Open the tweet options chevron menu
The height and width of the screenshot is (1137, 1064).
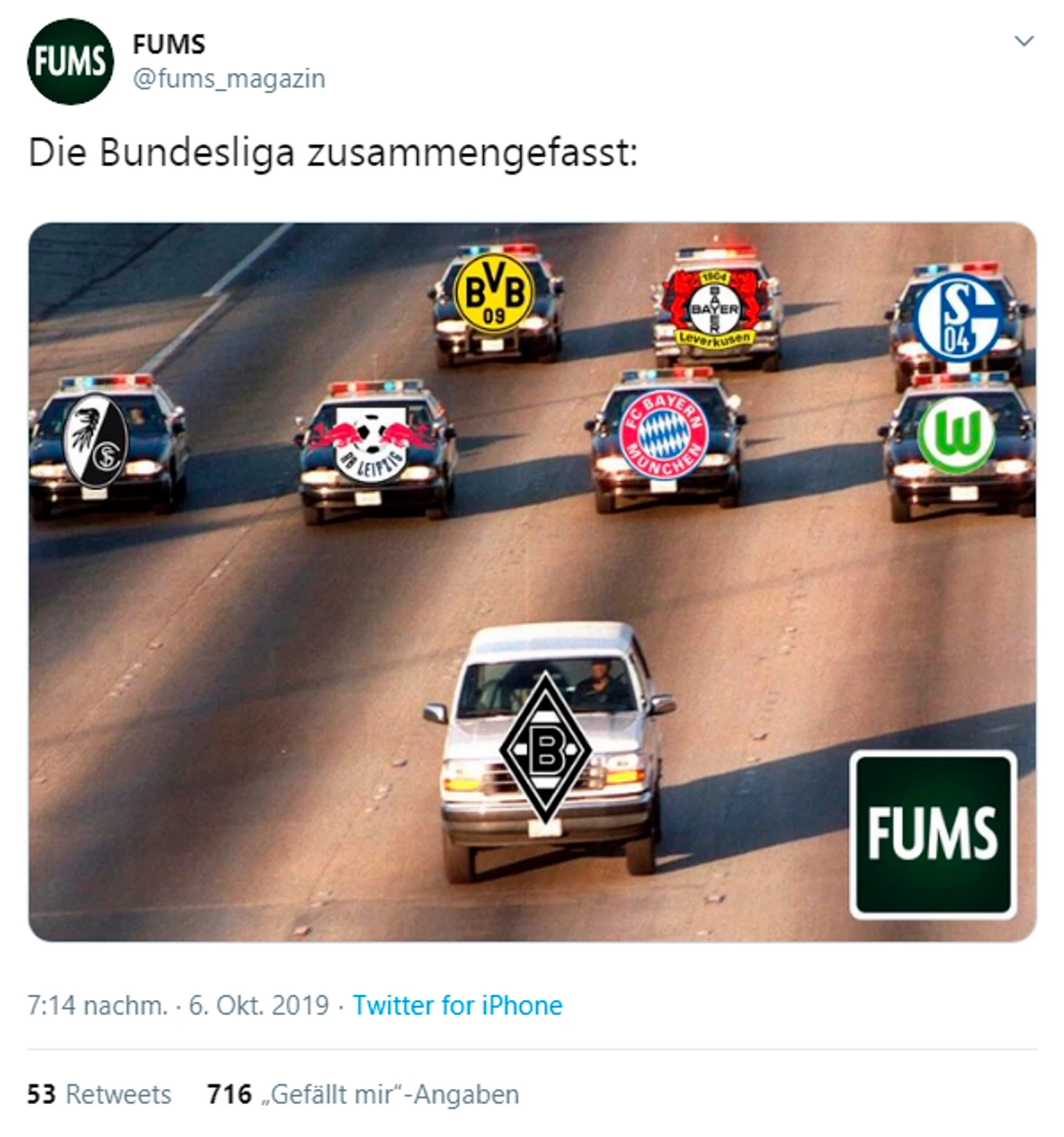pyautogui.click(x=1024, y=42)
